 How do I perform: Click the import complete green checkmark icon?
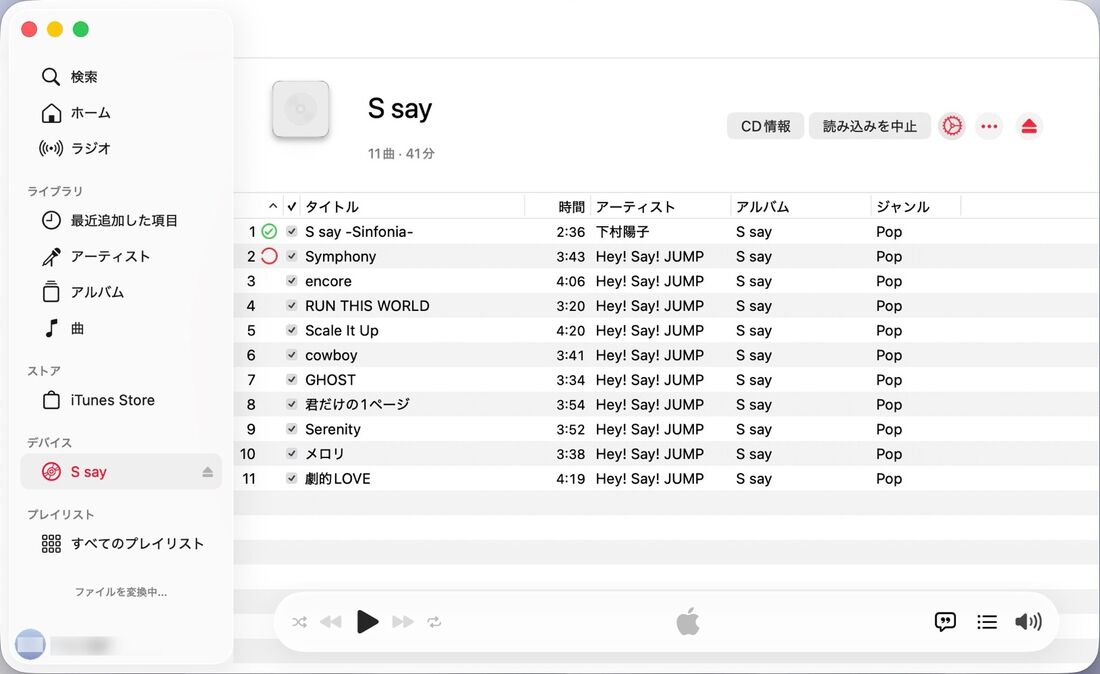coord(269,231)
